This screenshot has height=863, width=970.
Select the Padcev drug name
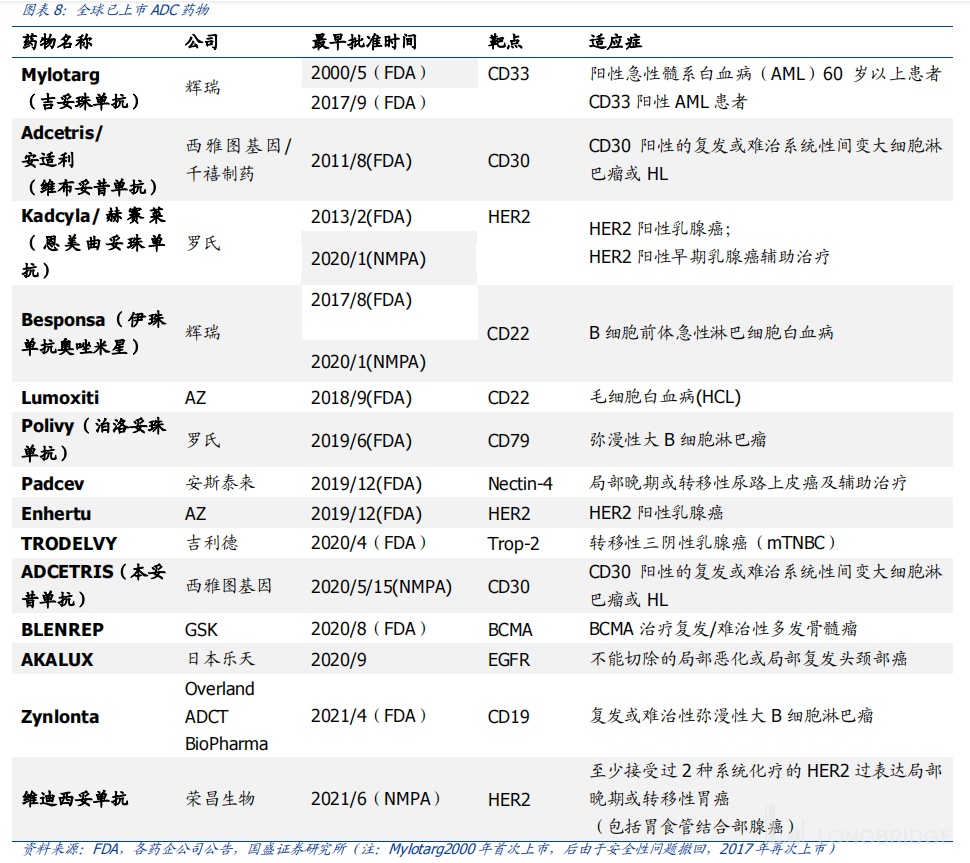[53, 483]
